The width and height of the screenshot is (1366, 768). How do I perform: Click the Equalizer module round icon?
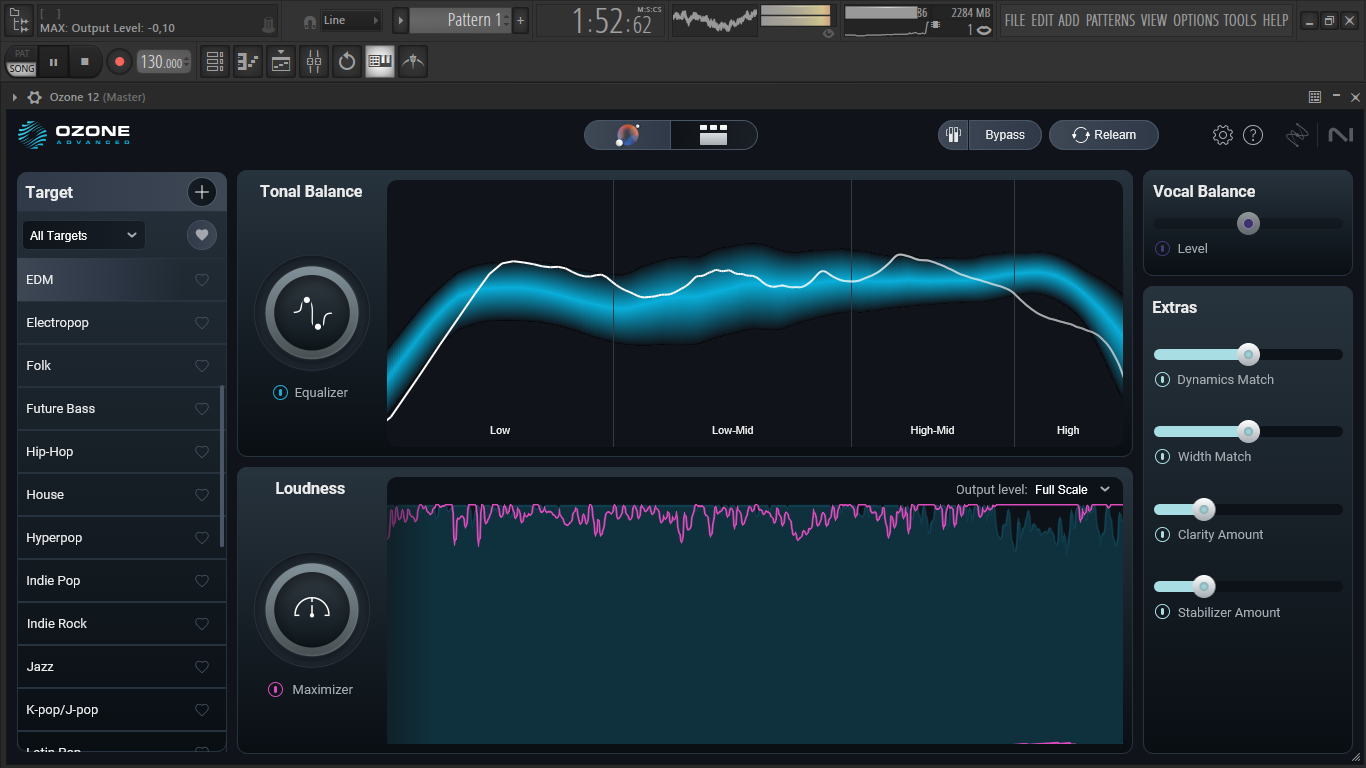pyautogui.click(x=312, y=313)
